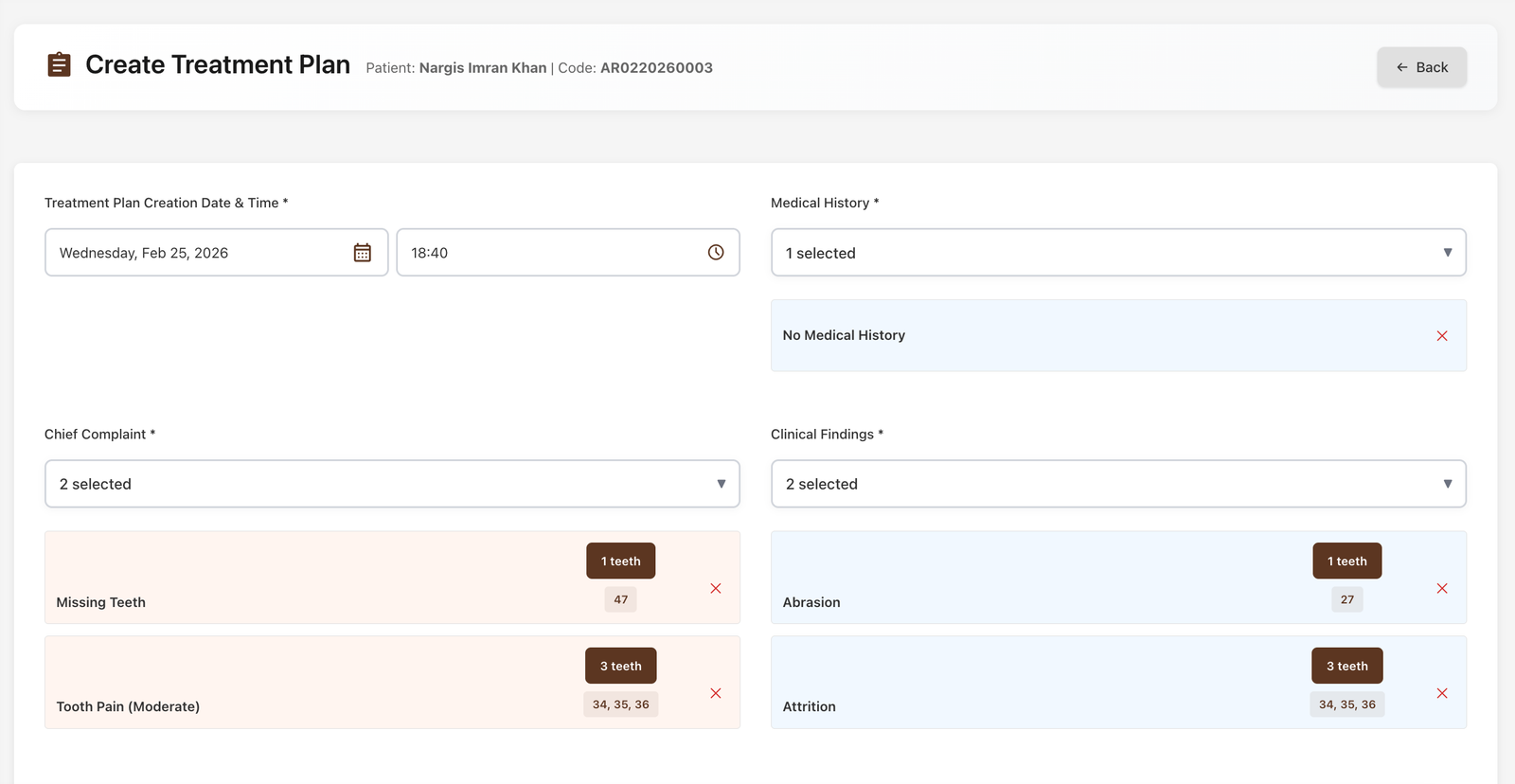Remove Missing Teeth complaint
The width and height of the screenshot is (1515, 784).
coord(716,589)
